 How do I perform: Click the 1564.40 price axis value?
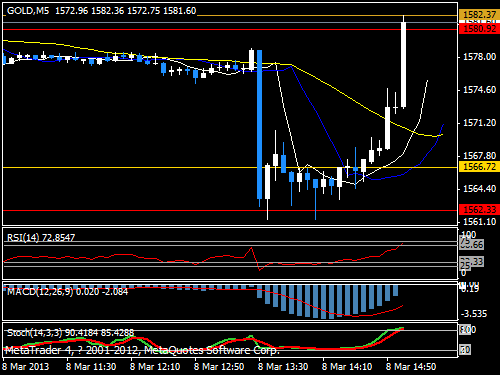coord(479,189)
